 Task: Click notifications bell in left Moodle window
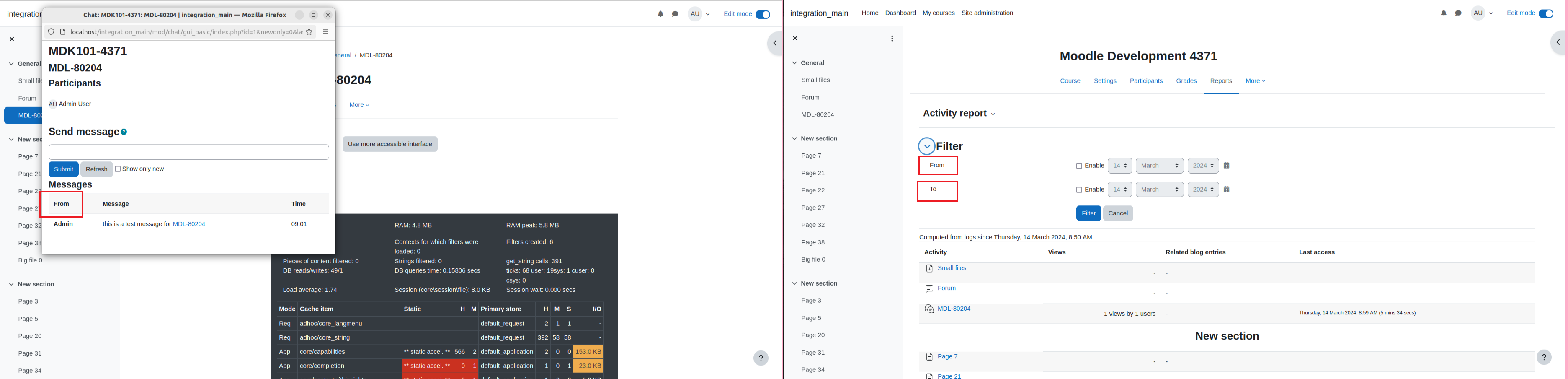click(660, 14)
